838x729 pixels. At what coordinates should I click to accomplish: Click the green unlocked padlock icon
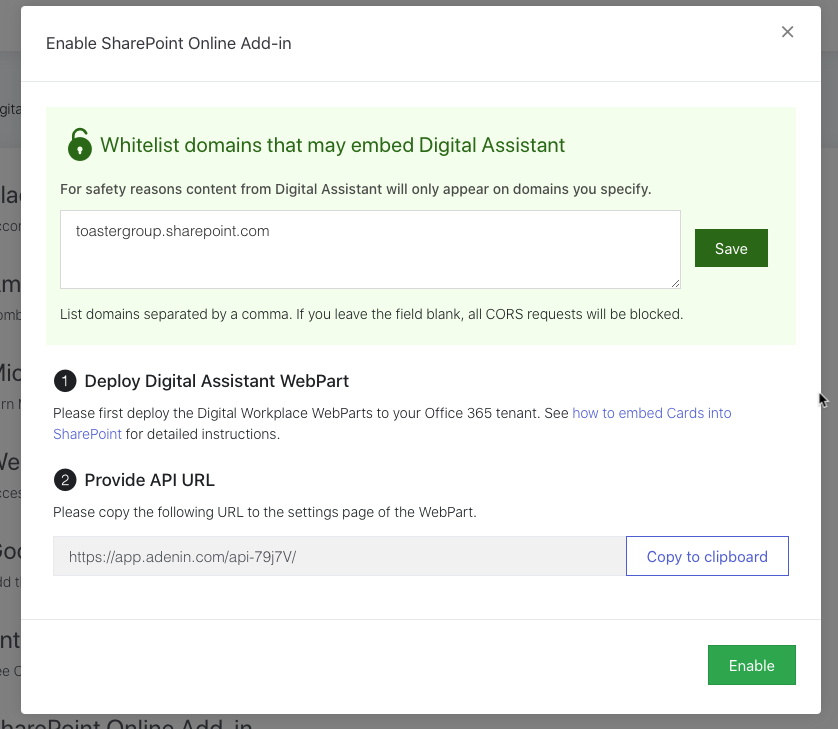click(80, 144)
